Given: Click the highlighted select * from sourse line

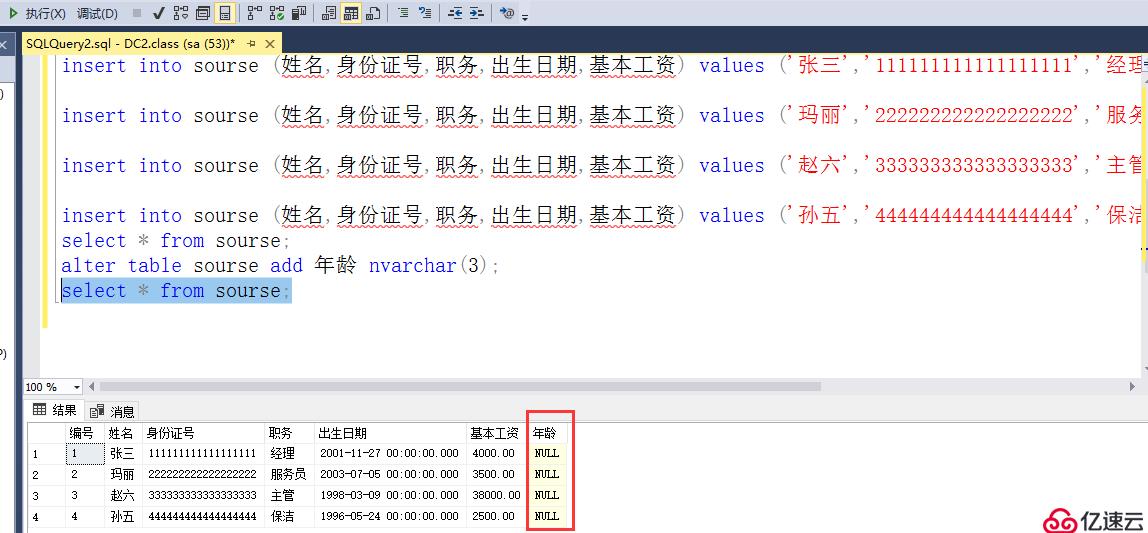Looking at the screenshot, I should click(176, 291).
